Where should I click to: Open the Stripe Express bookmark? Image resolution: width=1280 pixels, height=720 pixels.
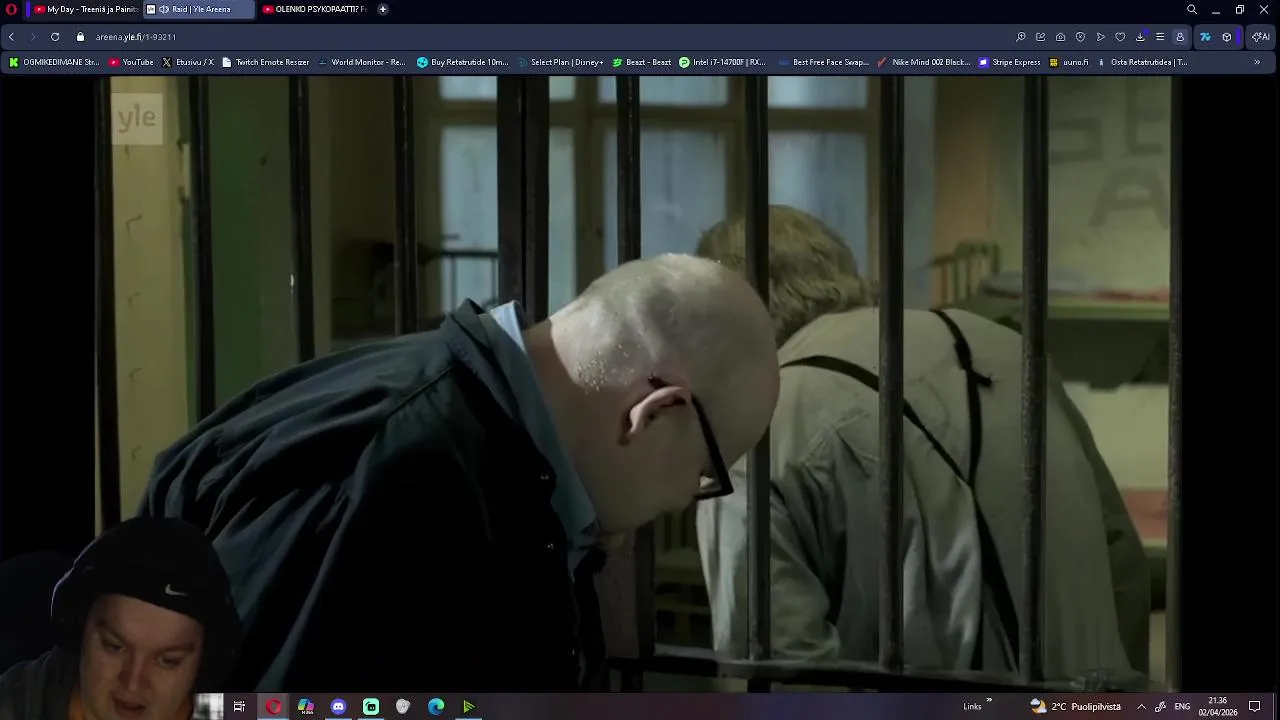click(1010, 62)
